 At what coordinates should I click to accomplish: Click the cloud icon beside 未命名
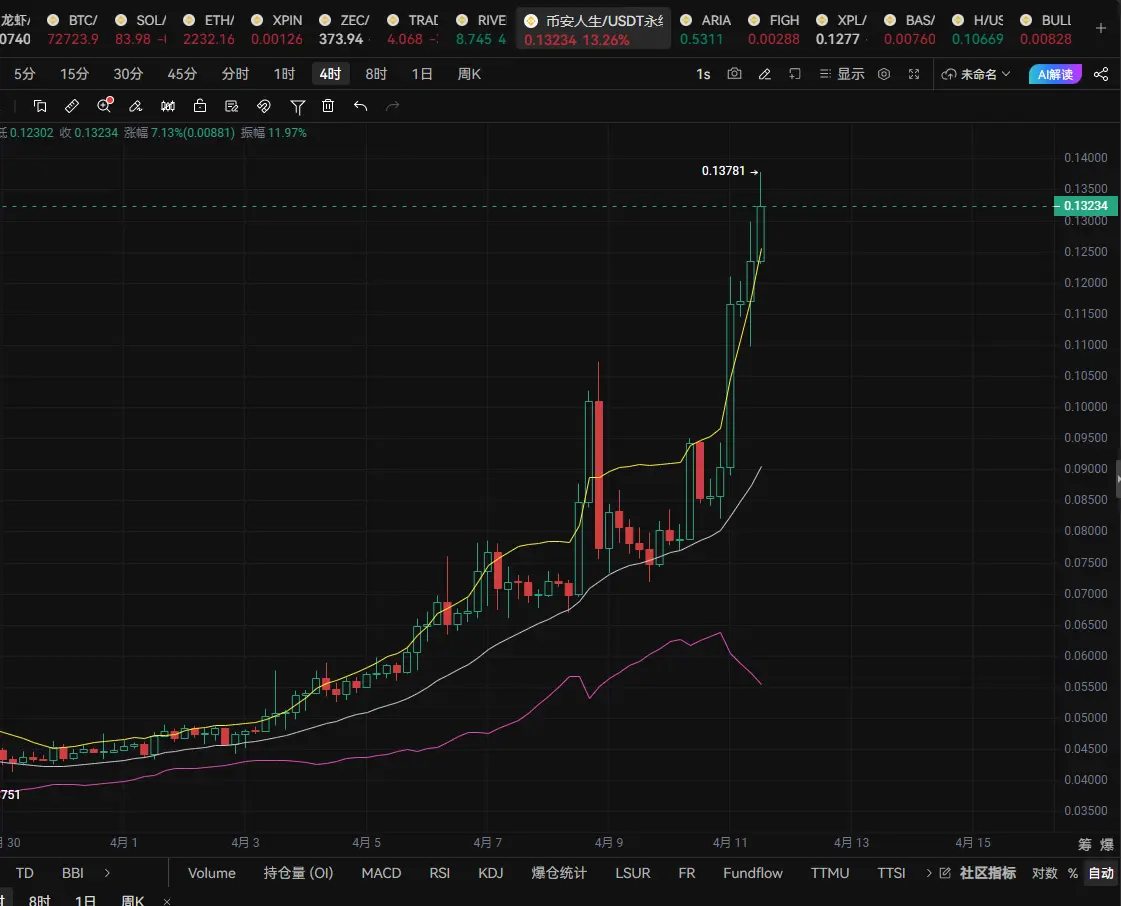tap(949, 74)
